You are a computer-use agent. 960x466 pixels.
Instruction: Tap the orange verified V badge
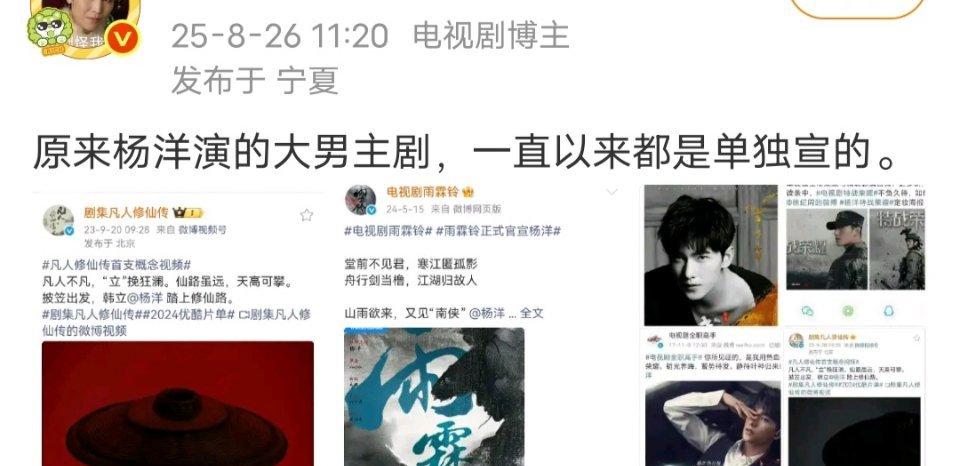(x=122, y=38)
